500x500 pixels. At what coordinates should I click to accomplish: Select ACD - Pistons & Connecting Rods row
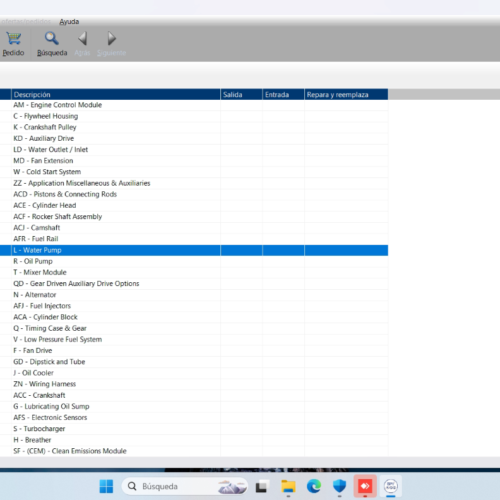tap(194, 194)
